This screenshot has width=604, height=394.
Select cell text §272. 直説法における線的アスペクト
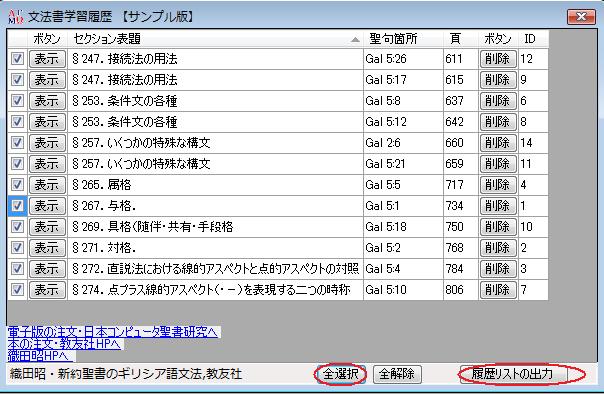[215, 269]
